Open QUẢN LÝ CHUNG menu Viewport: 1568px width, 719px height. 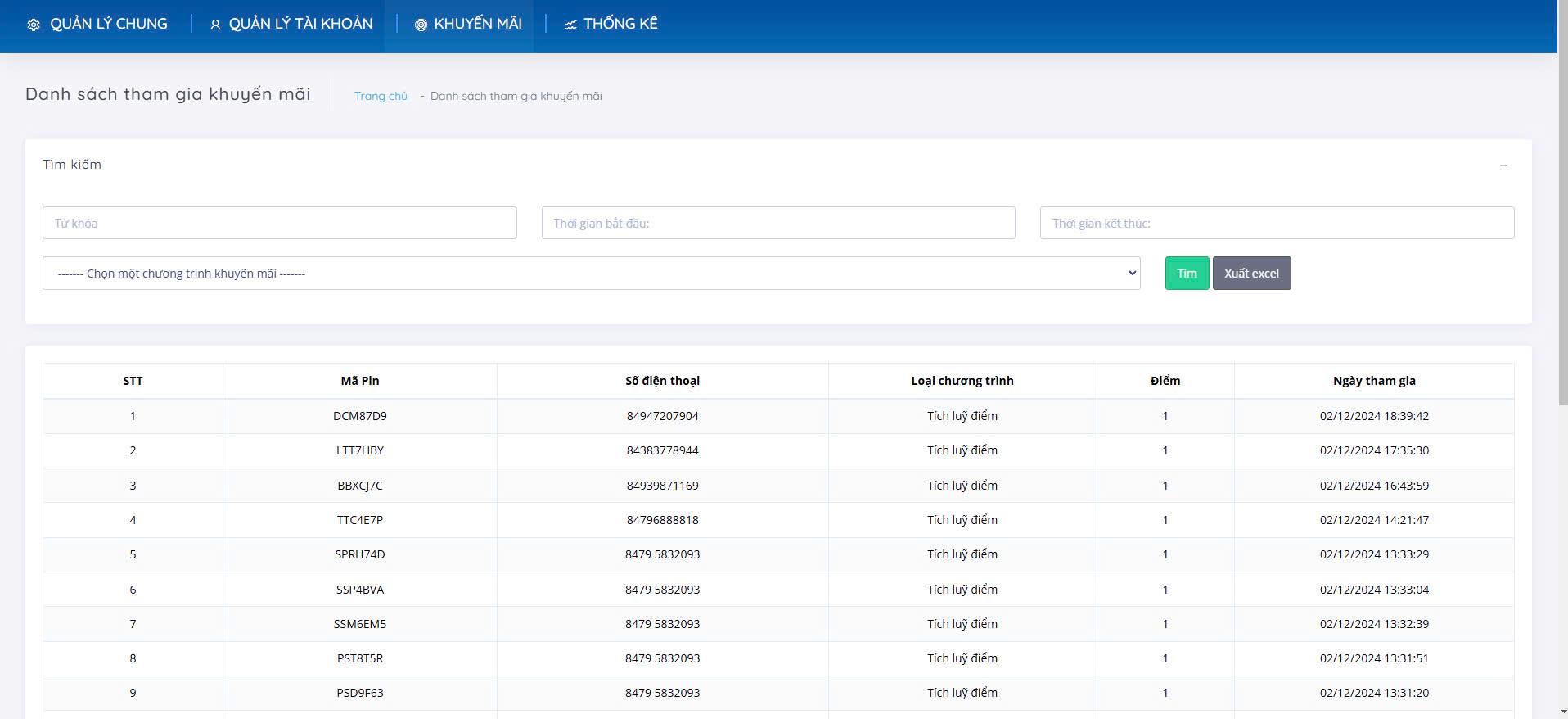(x=97, y=24)
